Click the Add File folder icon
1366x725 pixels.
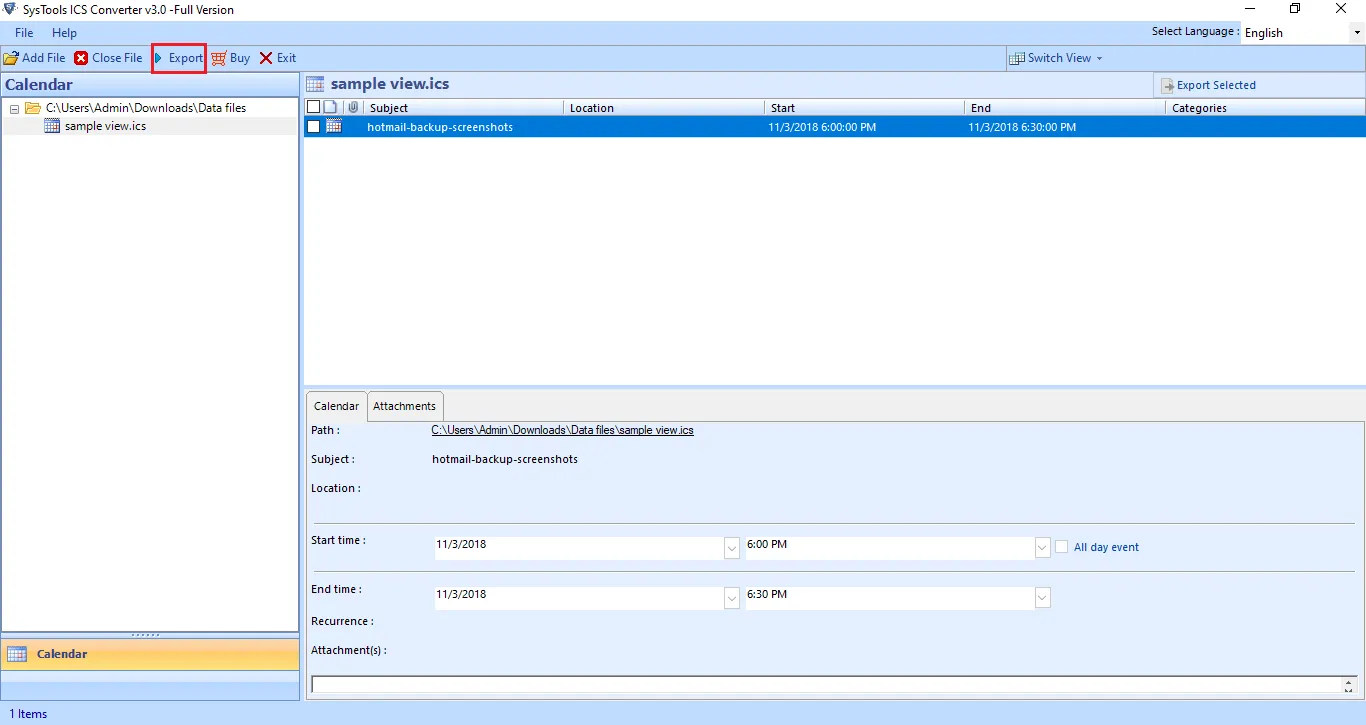point(11,58)
